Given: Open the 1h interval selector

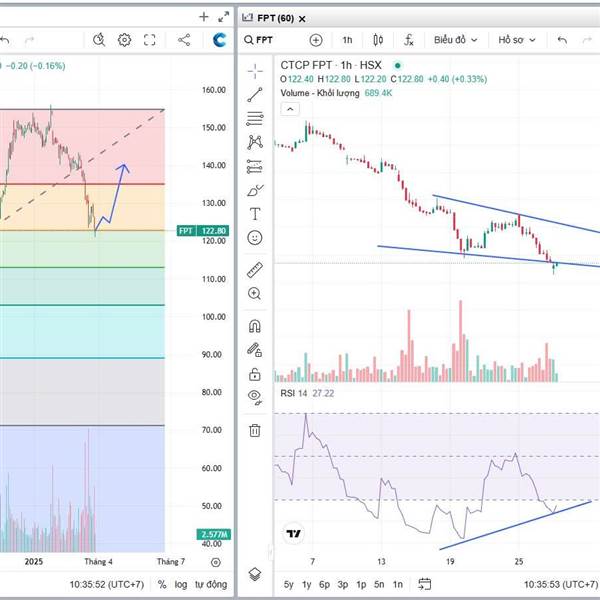Looking at the screenshot, I should click(x=347, y=40).
